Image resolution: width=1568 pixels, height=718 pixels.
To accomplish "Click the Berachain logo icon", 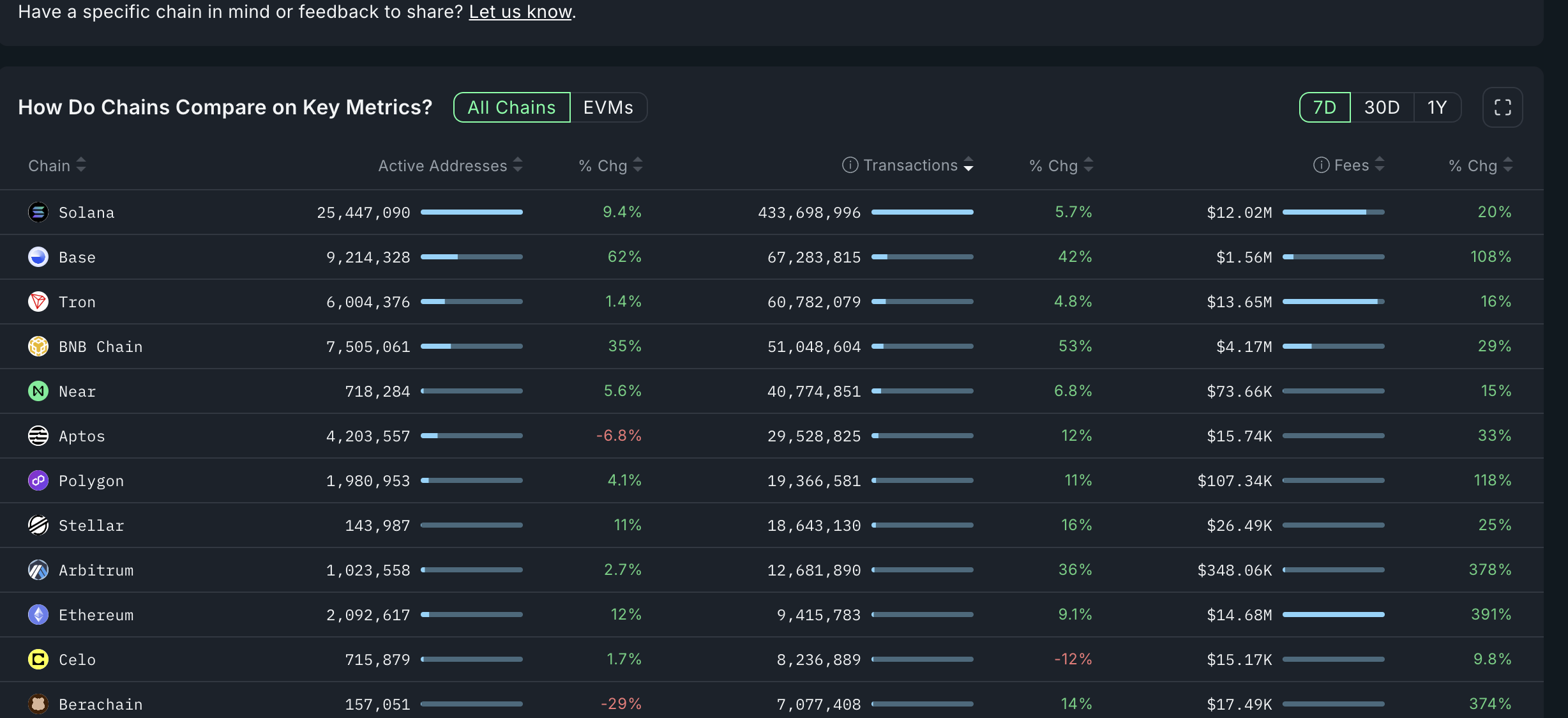I will coord(38,704).
